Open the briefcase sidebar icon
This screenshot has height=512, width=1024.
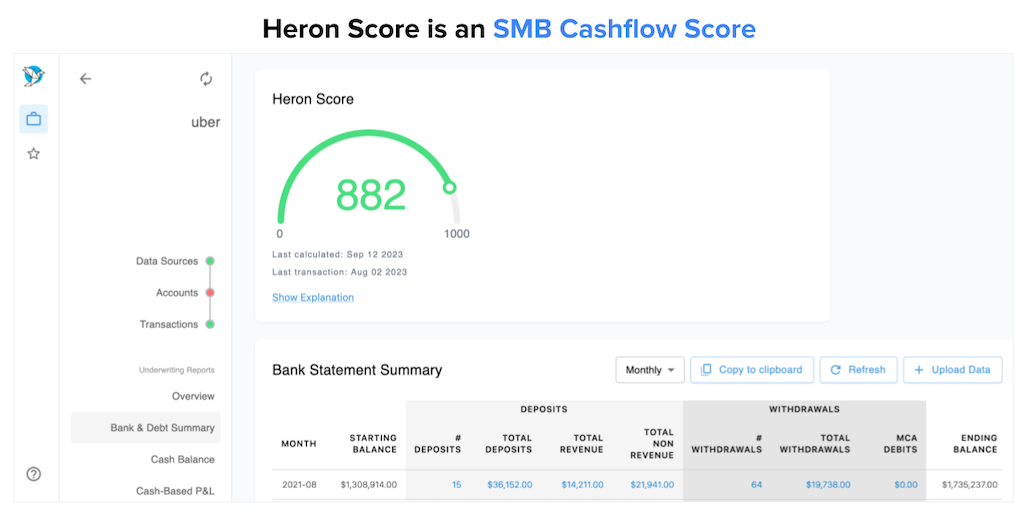[33, 119]
